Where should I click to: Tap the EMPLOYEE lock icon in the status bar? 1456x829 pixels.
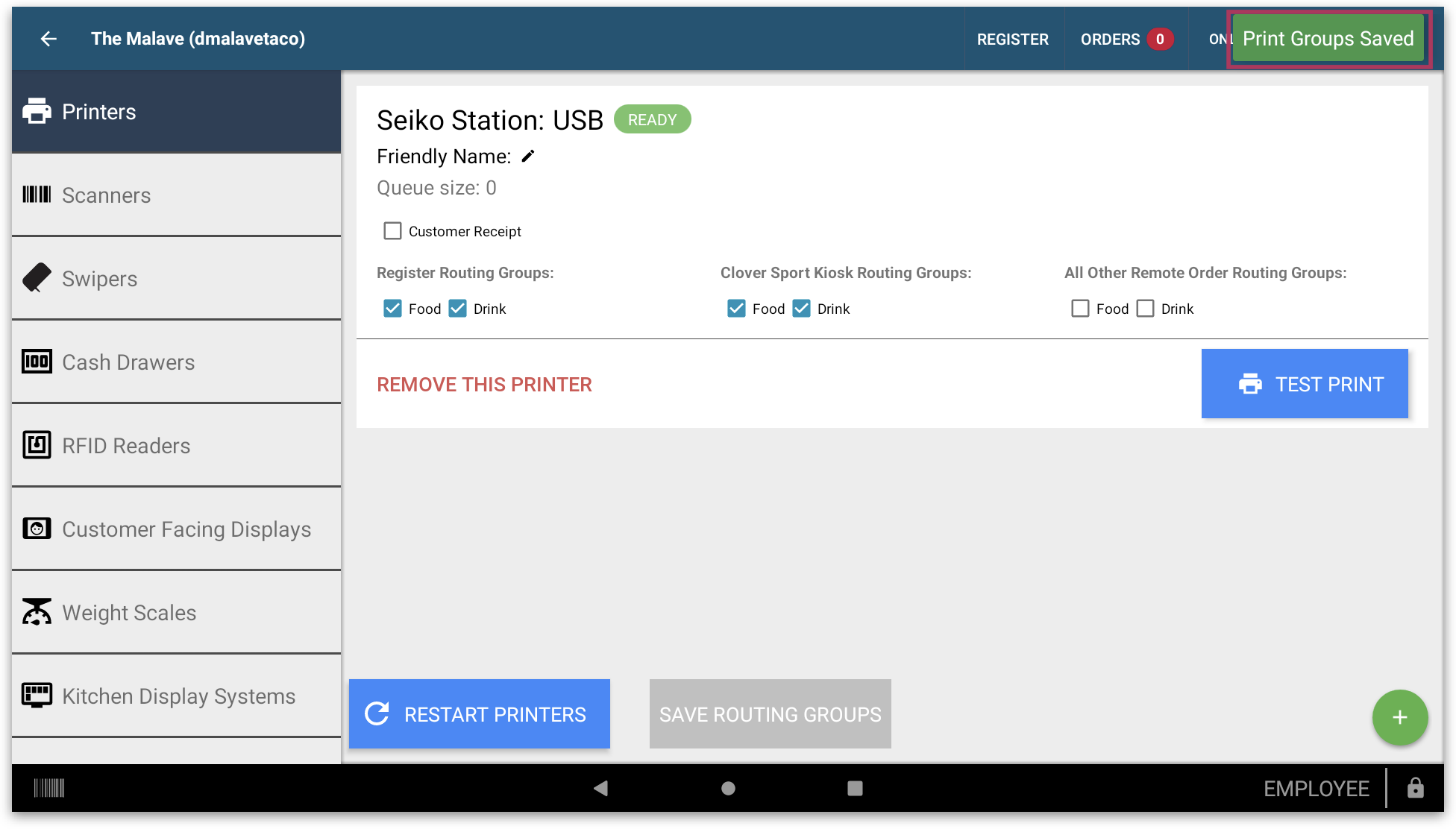tap(1416, 788)
